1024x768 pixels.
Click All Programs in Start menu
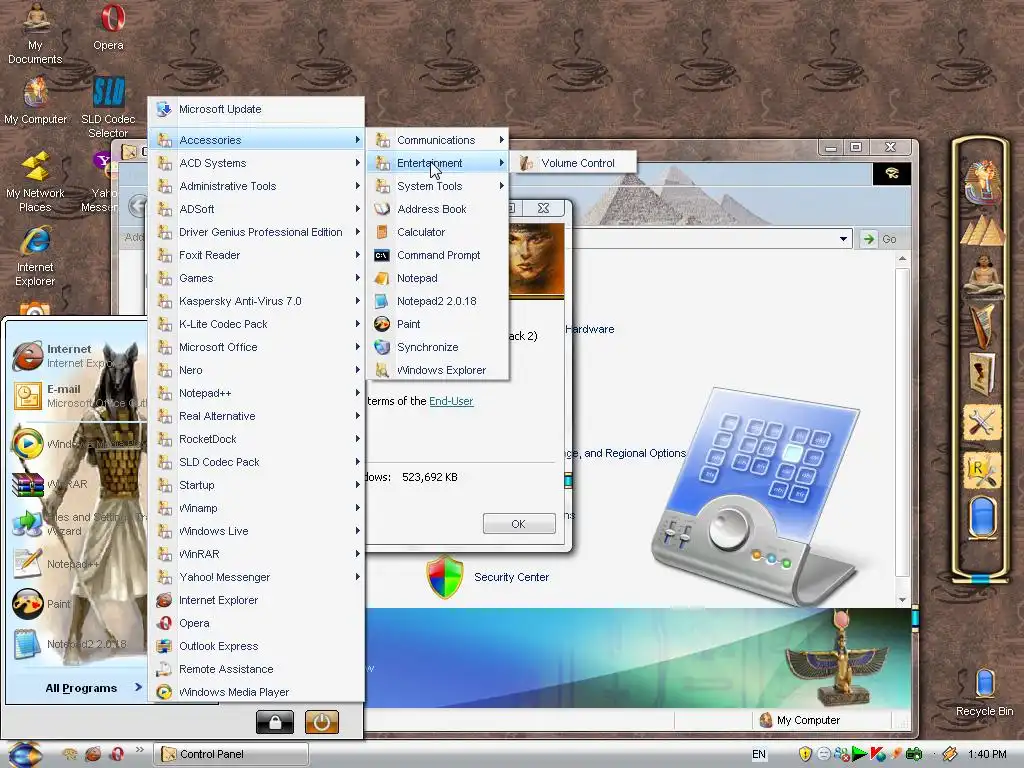[x=93, y=688]
